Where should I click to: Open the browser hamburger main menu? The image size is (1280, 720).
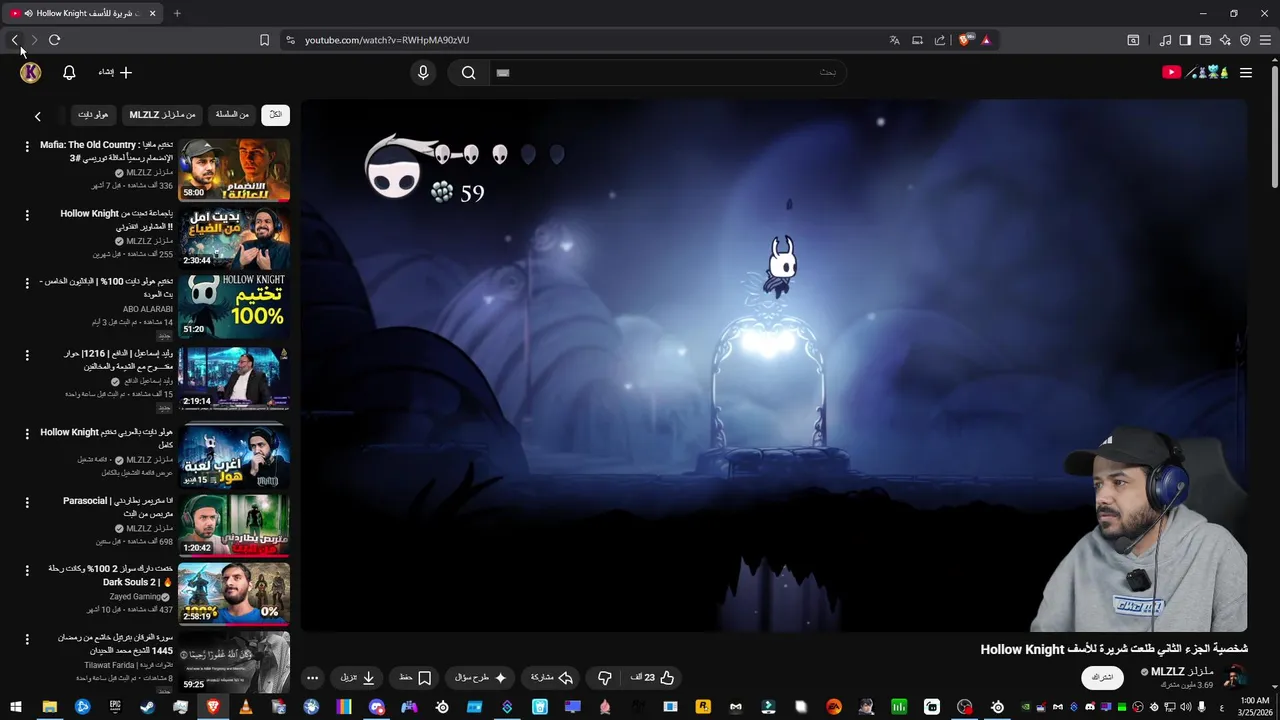click(x=1265, y=40)
